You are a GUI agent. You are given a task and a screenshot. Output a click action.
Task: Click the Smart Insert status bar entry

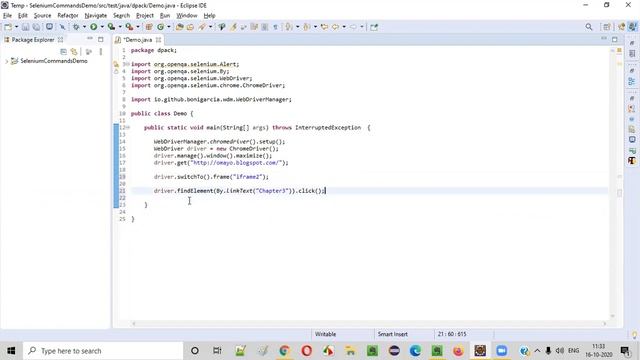pyautogui.click(x=392, y=334)
